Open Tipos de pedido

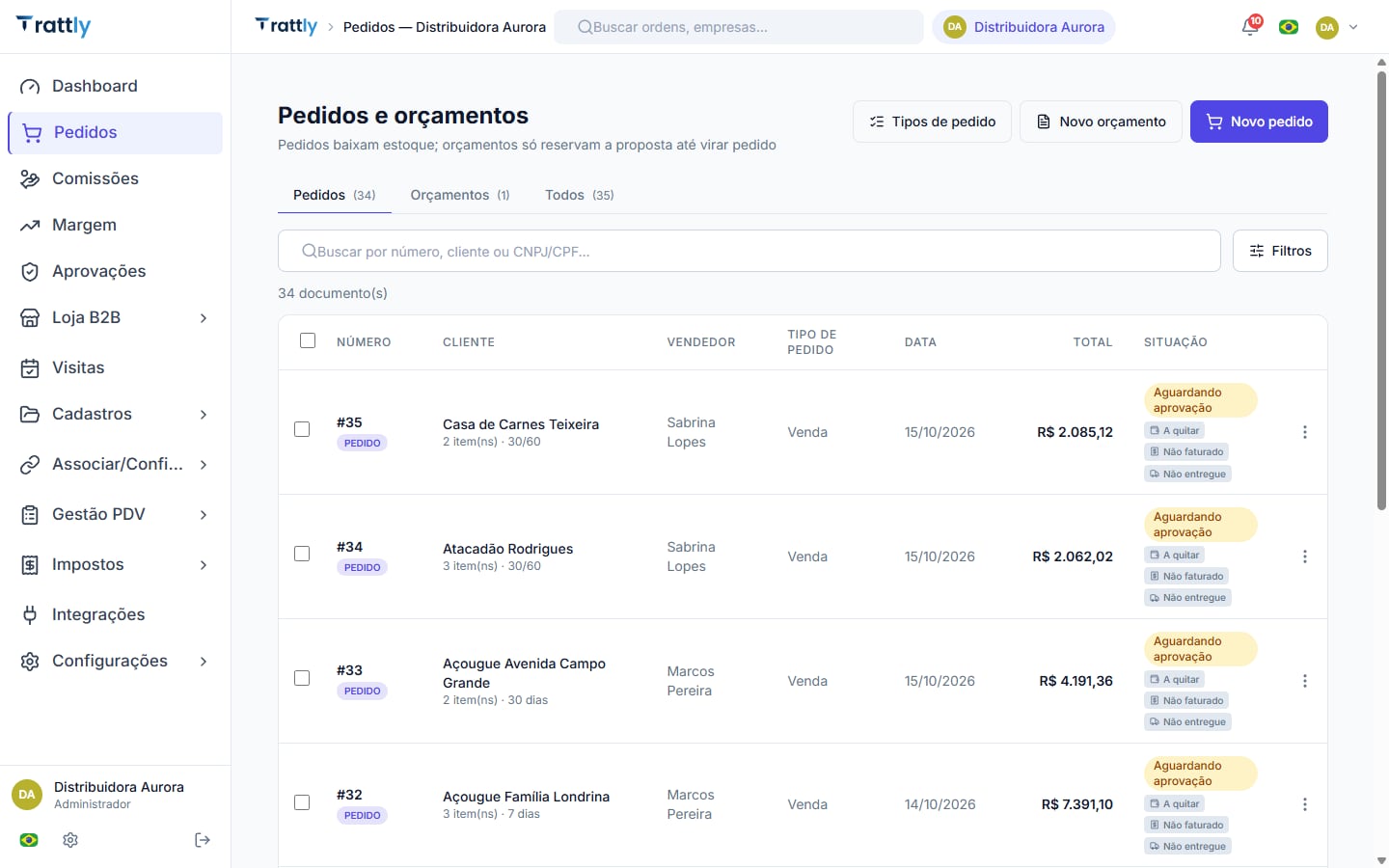(x=932, y=122)
